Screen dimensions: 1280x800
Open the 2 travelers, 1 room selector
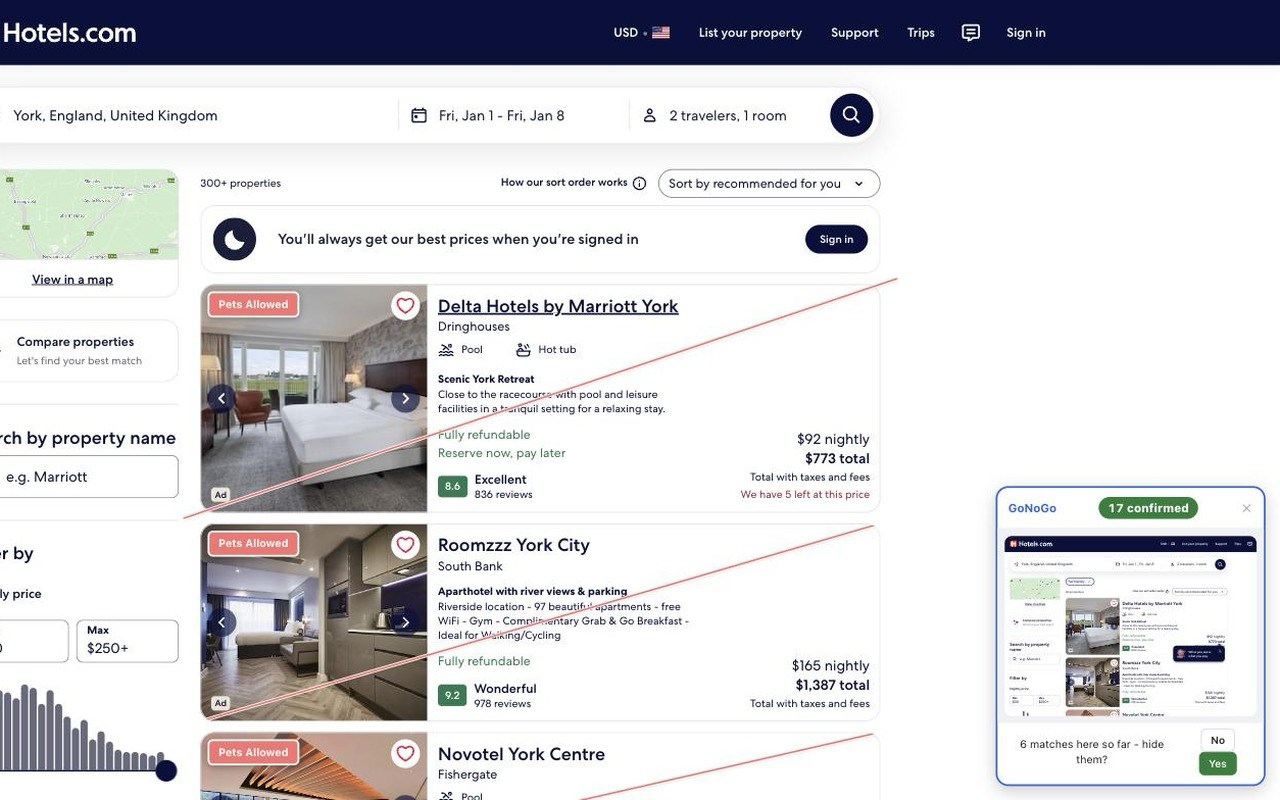point(728,116)
